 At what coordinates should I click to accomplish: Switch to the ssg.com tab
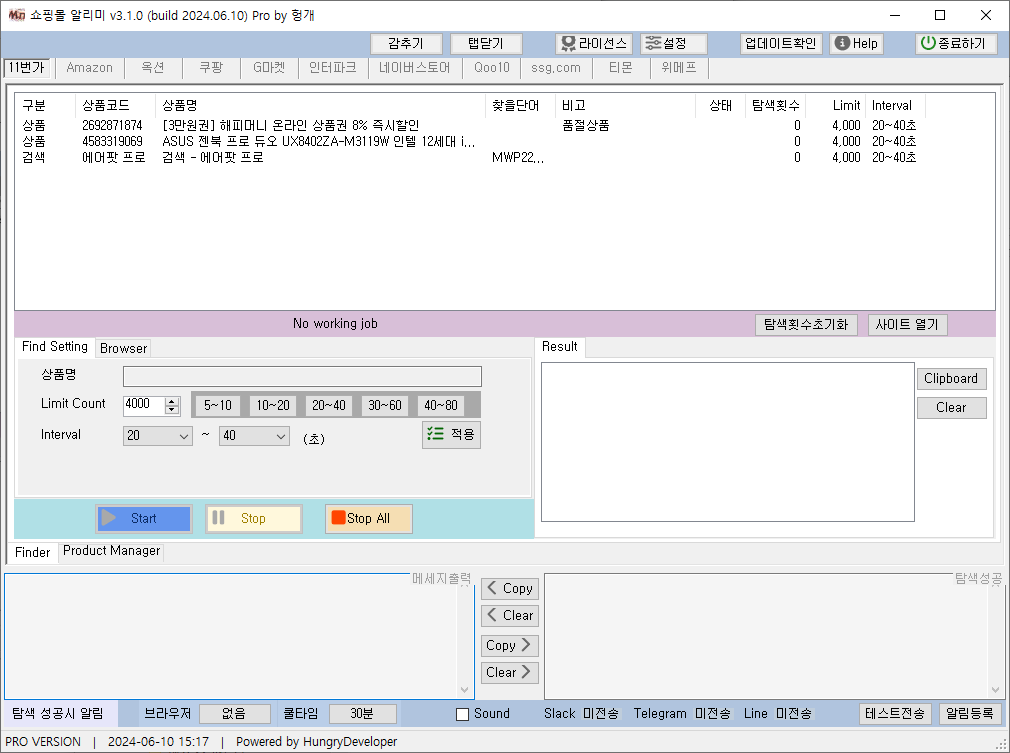pyautogui.click(x=556, y=68)
